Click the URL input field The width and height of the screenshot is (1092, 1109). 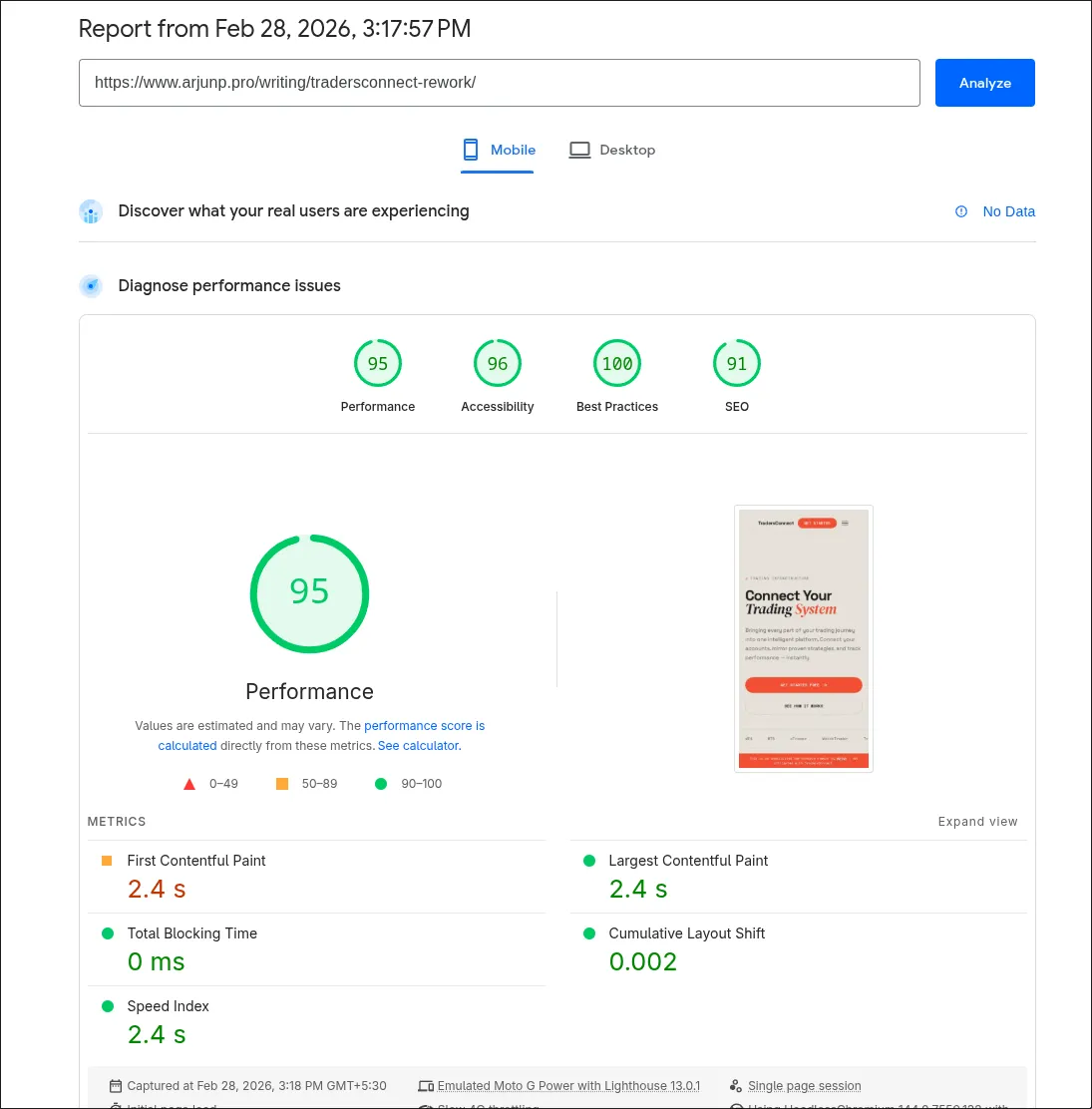(499, 83)
